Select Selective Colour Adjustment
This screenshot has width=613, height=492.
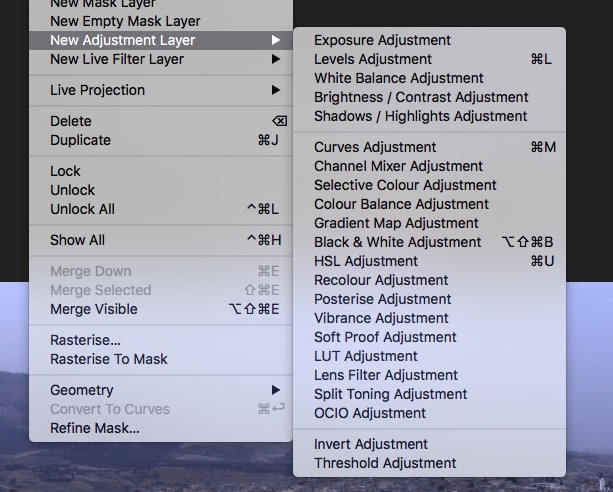click(x=429, y=185)
